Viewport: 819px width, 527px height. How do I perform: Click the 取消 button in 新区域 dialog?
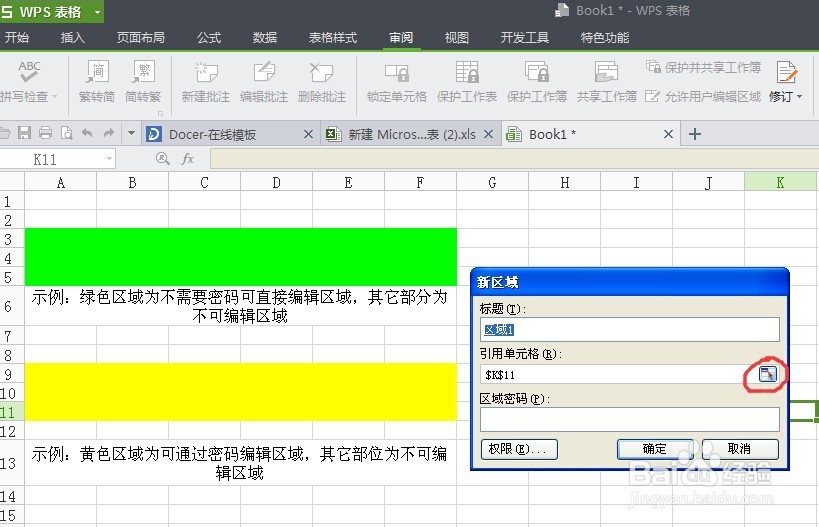pos(740,449)
